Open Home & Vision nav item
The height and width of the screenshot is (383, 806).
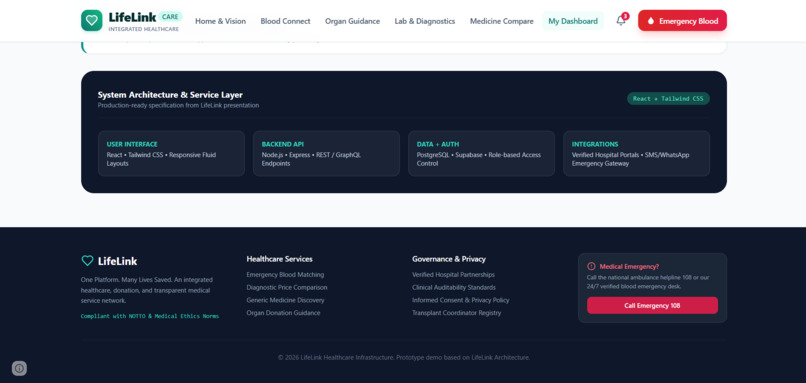point(221,21)
